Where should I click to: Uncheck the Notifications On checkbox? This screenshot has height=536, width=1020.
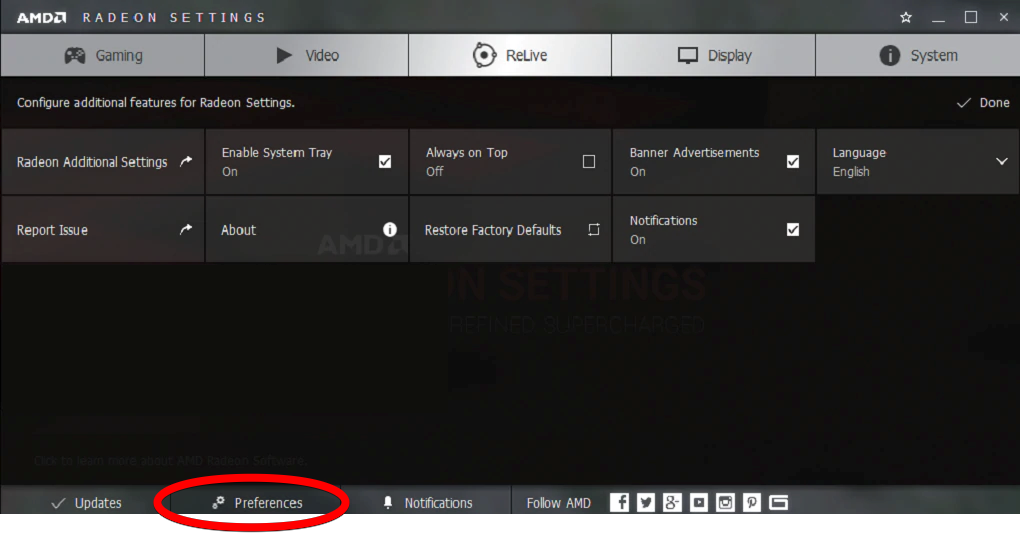point(792,230)
